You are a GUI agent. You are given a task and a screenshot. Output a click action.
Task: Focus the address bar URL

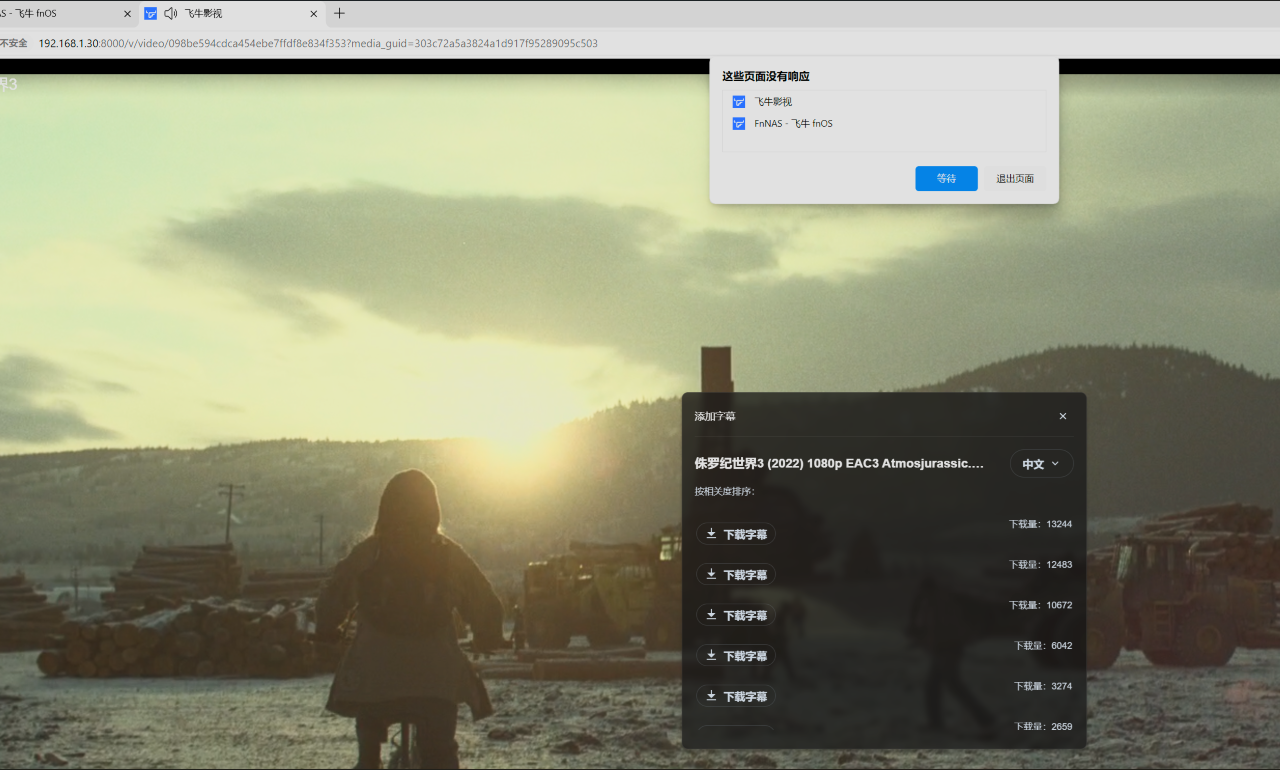click(x=318, y=43)
